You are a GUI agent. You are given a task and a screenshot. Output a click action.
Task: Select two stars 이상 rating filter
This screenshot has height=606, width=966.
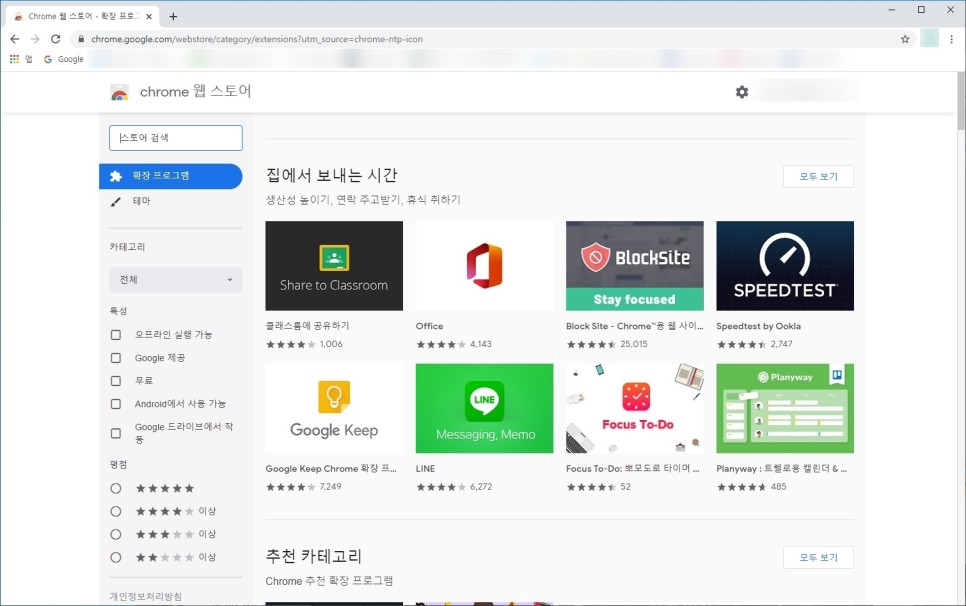pyautogui.click(x=116, y=557)
